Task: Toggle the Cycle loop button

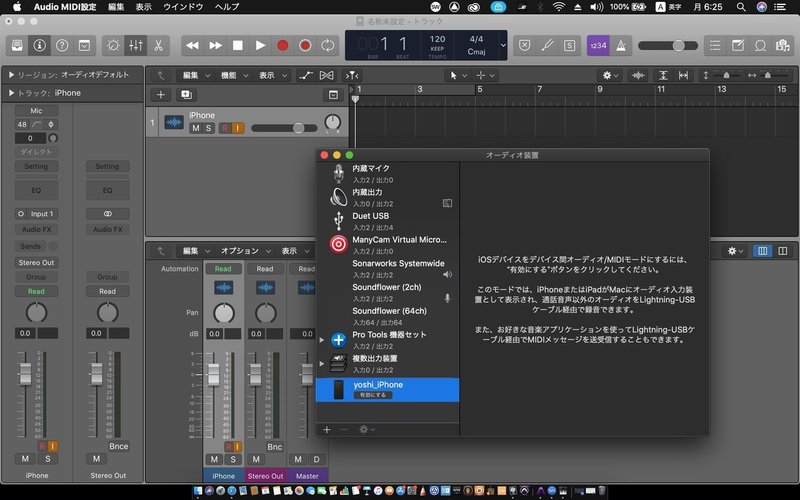Action: [328, 45]
